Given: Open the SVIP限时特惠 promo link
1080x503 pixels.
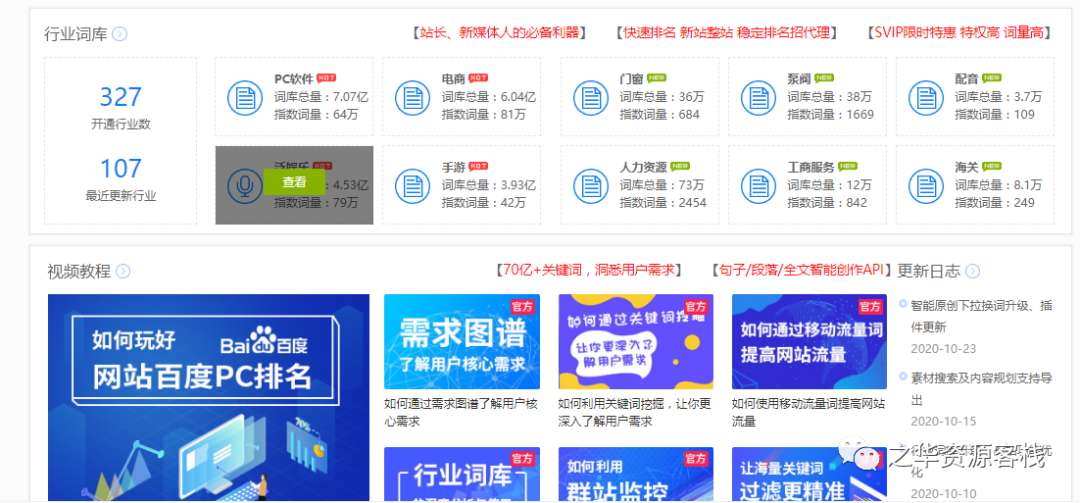Looking at the screenshot, I should (x=958, y=32).
